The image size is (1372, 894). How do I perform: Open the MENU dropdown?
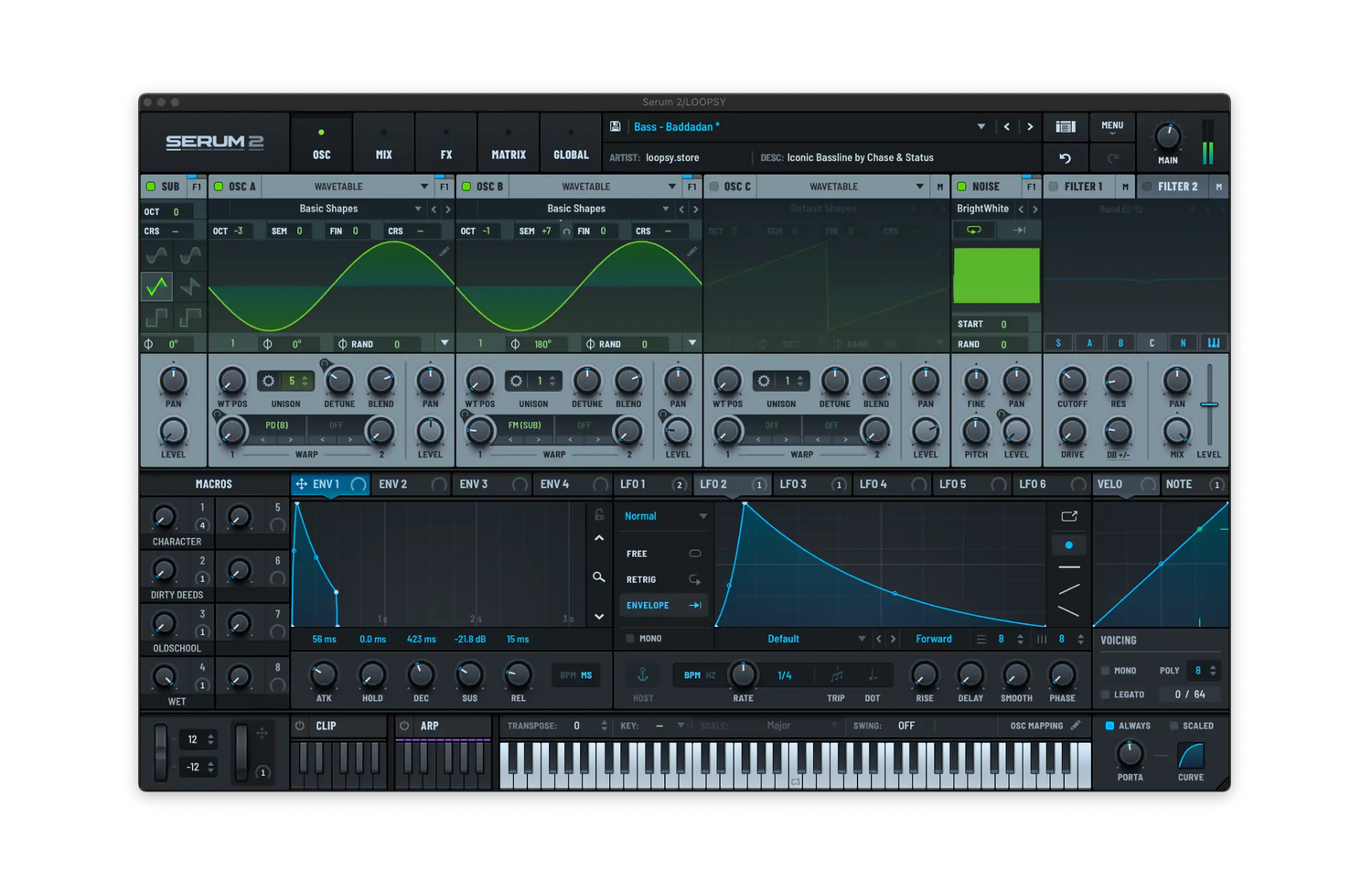[1112, 127]
